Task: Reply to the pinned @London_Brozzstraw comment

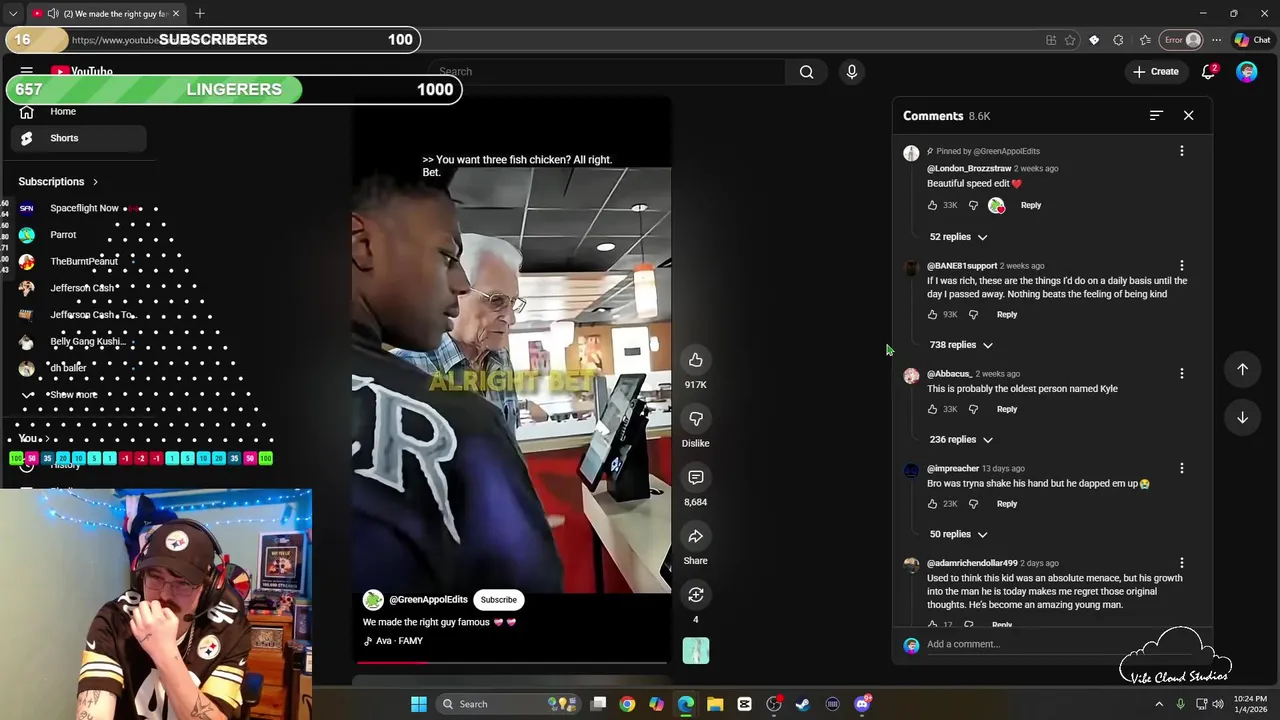Action: [1030, 205]
